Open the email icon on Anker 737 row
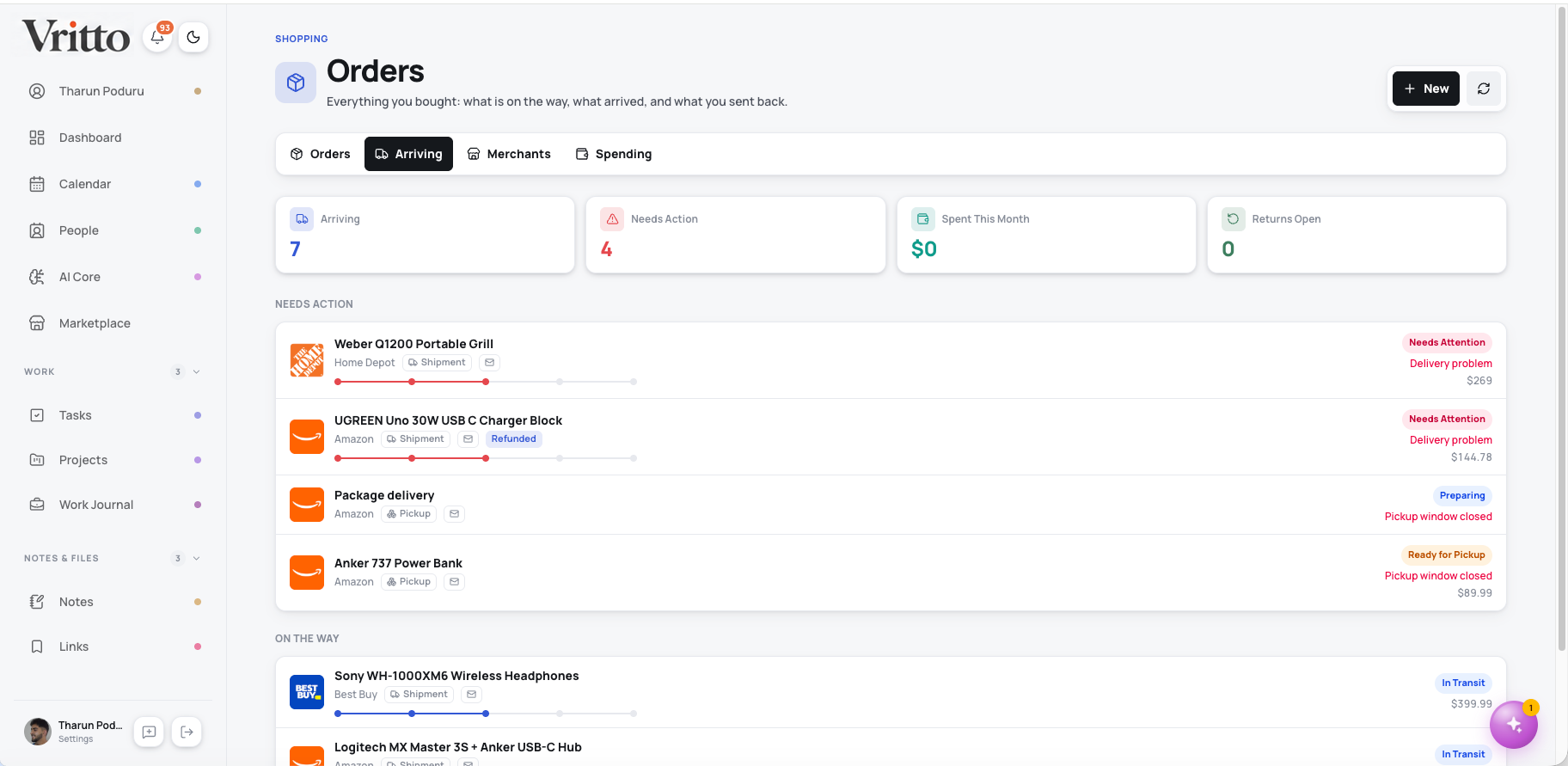The width and height of the screenshot is (1568, 766). tap(454, 582)
